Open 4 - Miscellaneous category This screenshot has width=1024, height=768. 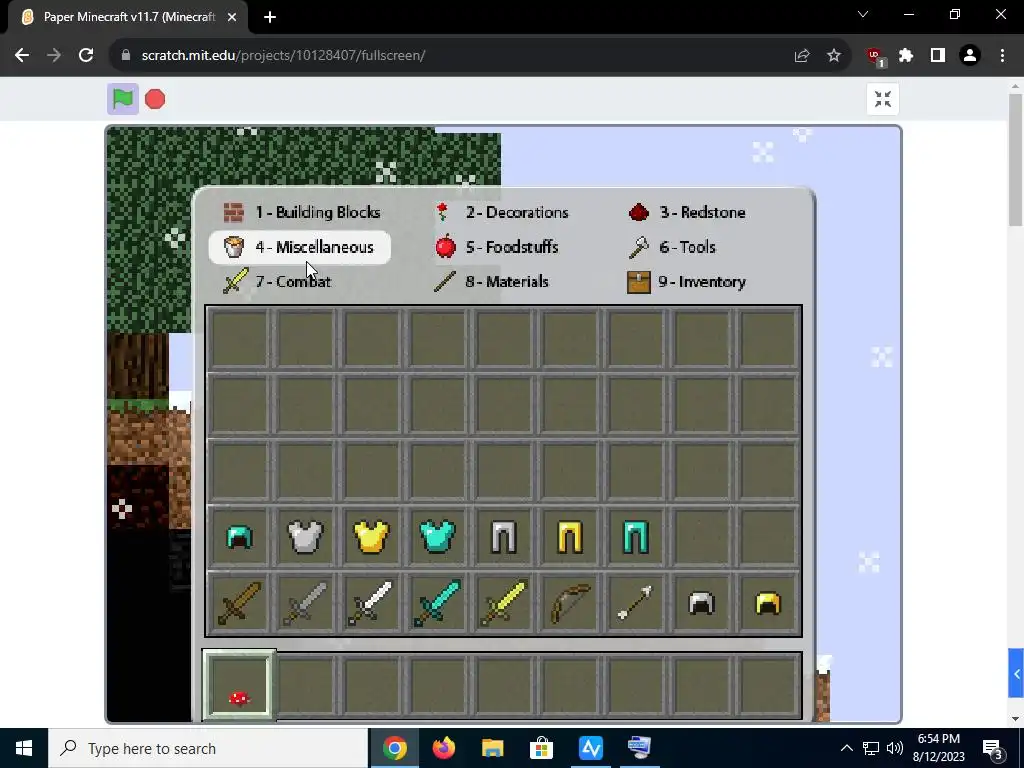point(300,248)
